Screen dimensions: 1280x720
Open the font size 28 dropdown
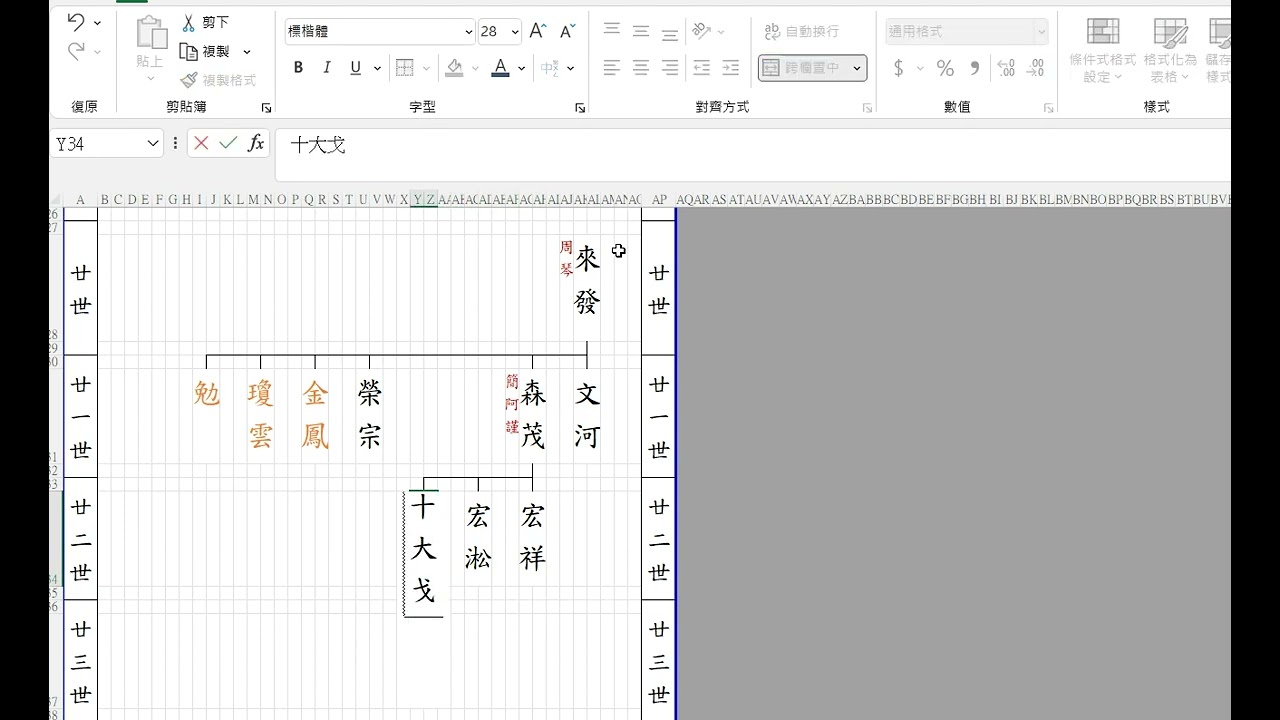click(515, 32)
